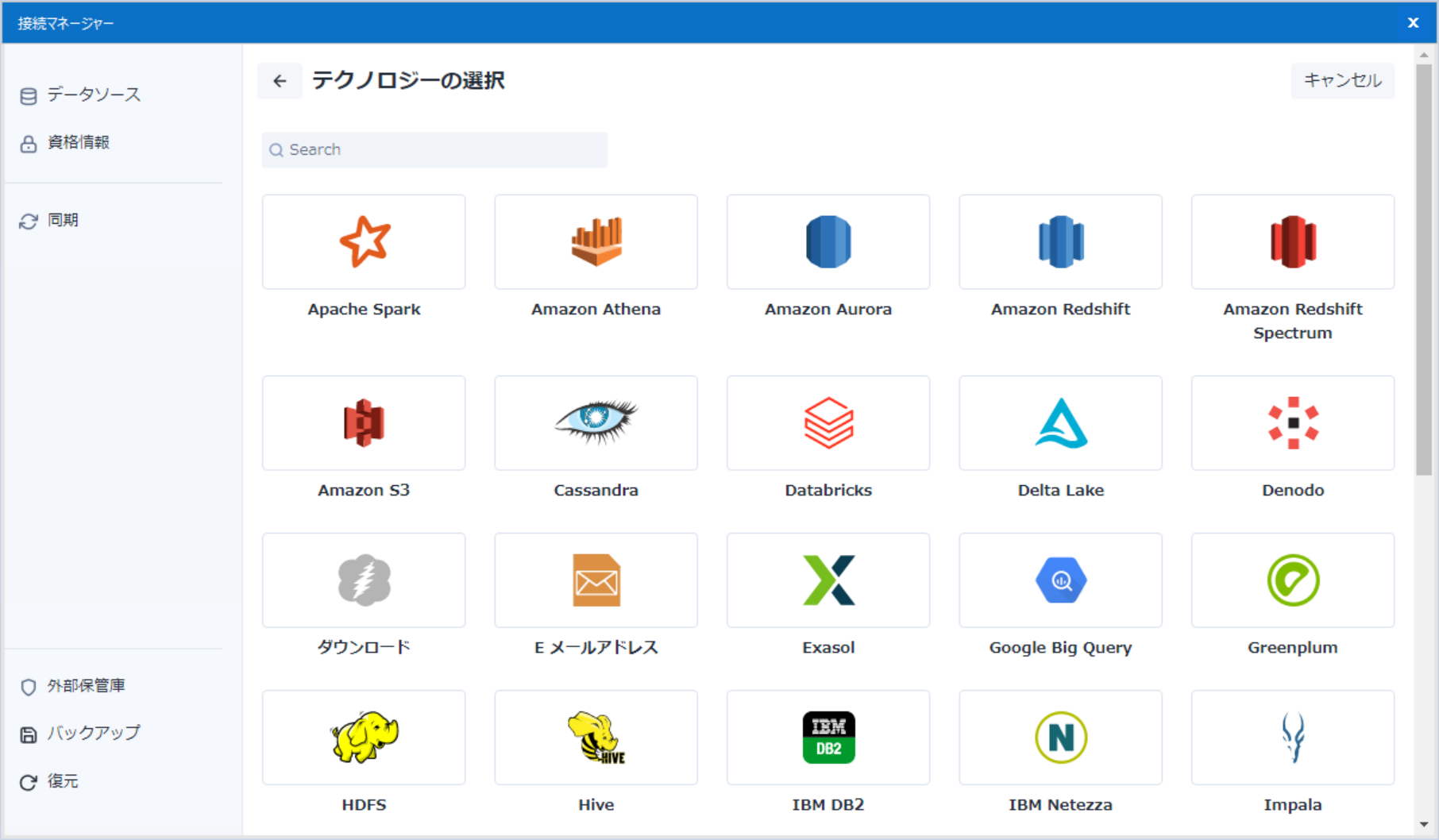Select the blue Amazon Redshift icon
Viewport: 1439px width, 840px height.
click(x=1061, y=241)
